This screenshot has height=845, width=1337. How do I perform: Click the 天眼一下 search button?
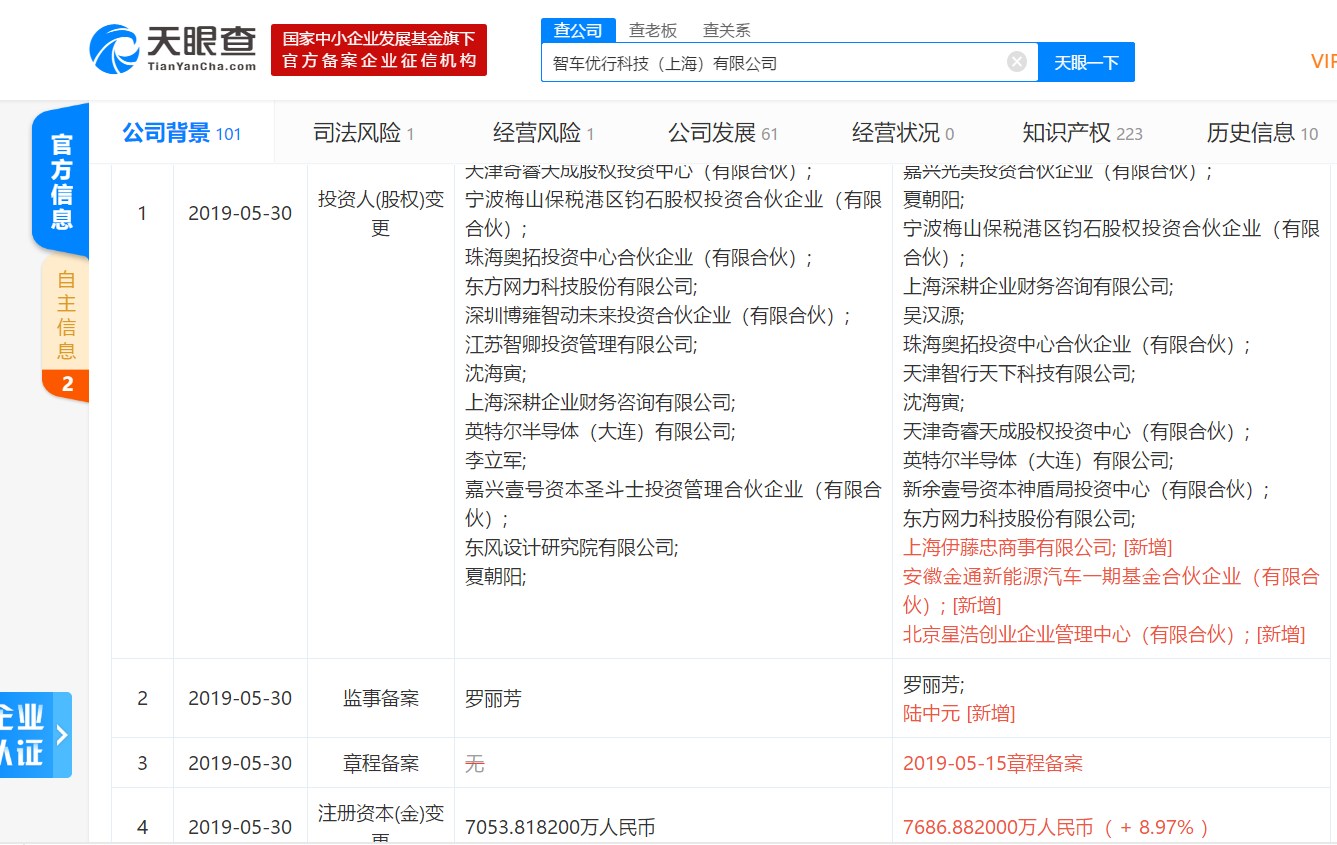(x=1086, y=62)
